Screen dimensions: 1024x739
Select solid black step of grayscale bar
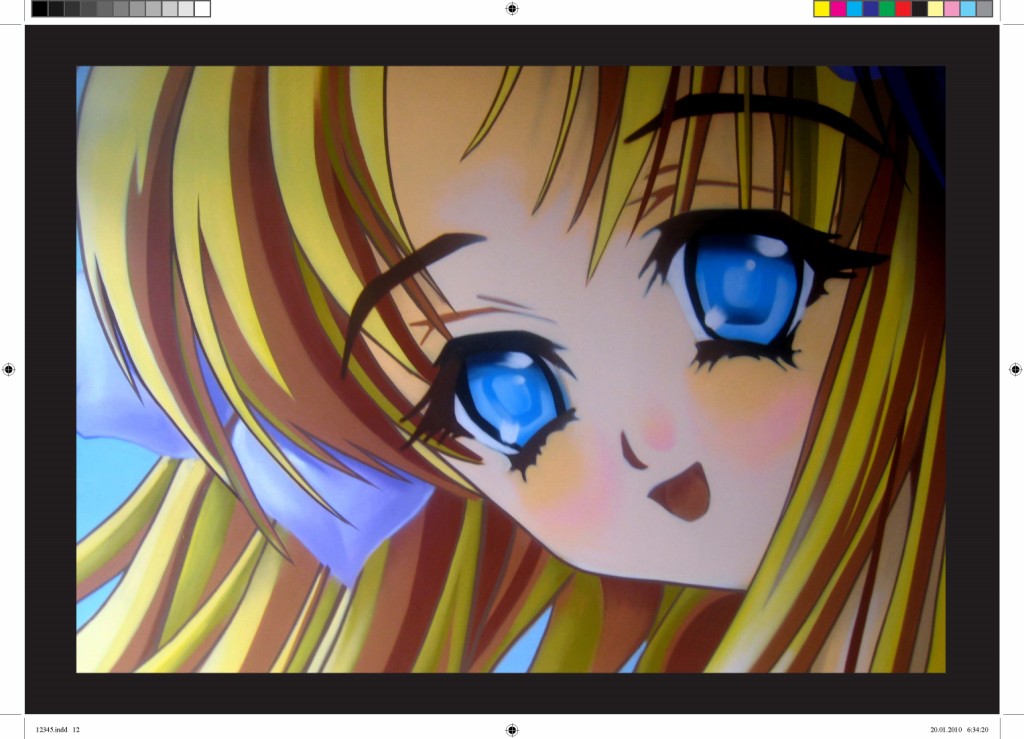(x=40, y=8)
